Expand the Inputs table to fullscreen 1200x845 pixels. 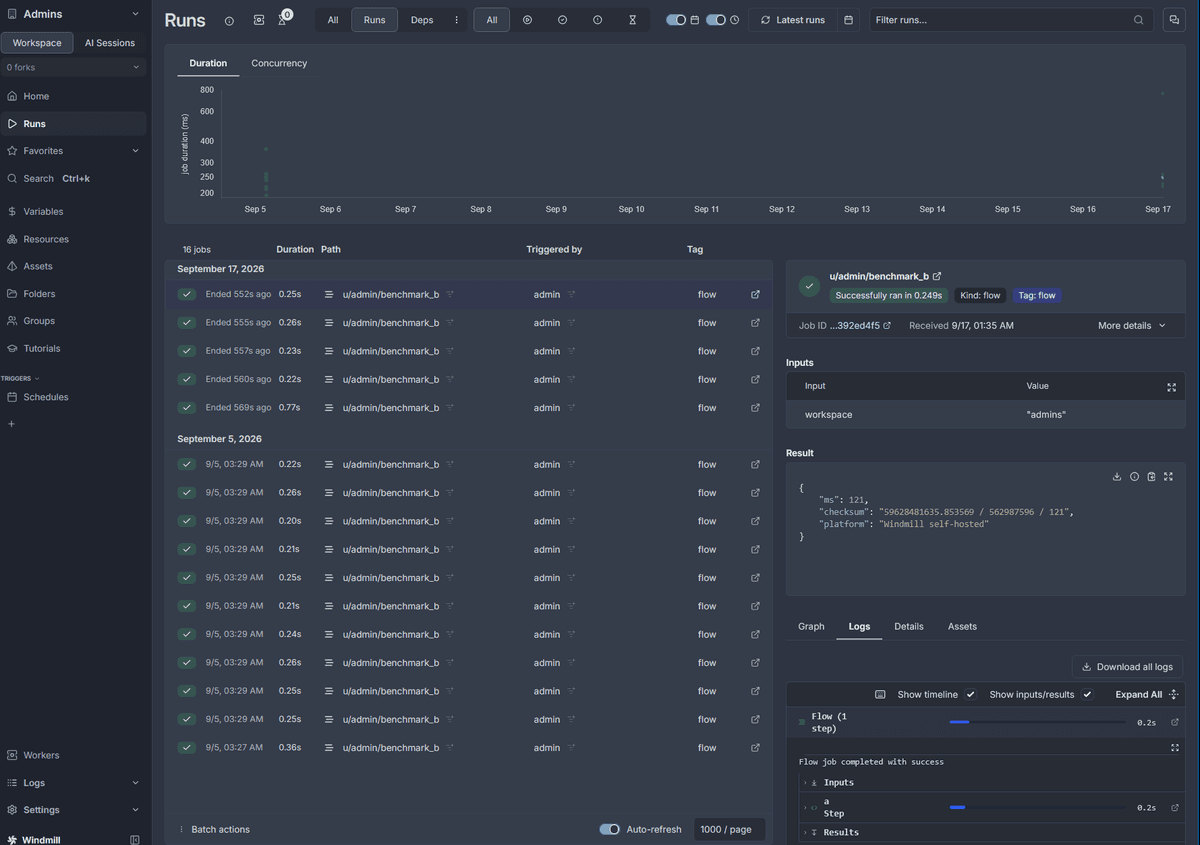pos(1171,387)
